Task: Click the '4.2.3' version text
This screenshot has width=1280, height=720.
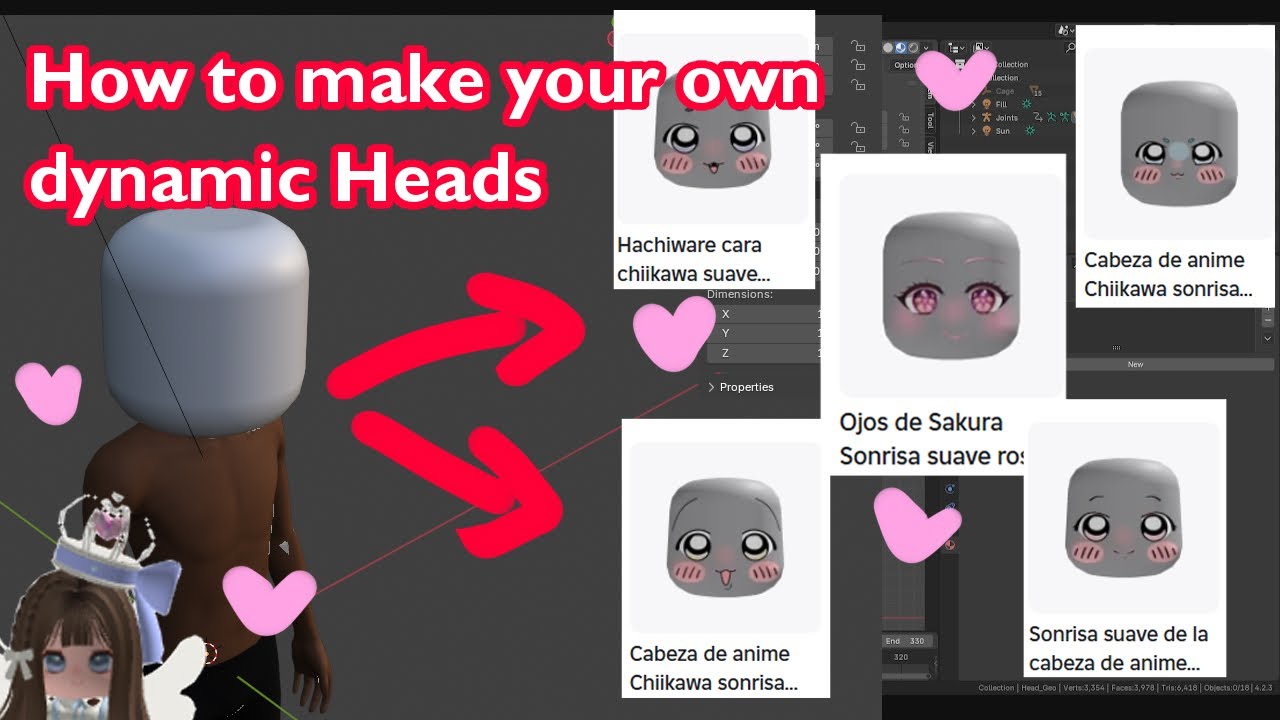Action: 1264,688
